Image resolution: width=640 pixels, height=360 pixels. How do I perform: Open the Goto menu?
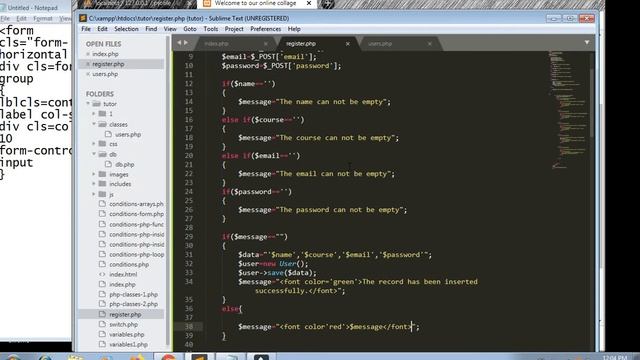pyautogui.click(x=190, y=29)
